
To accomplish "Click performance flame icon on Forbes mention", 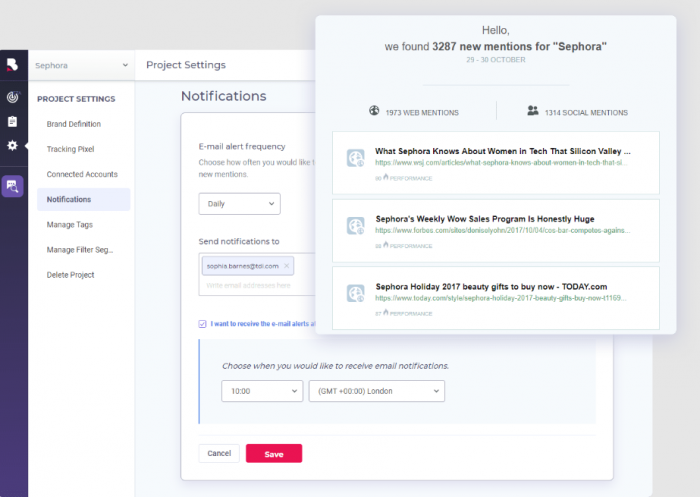I will [386, 245].
